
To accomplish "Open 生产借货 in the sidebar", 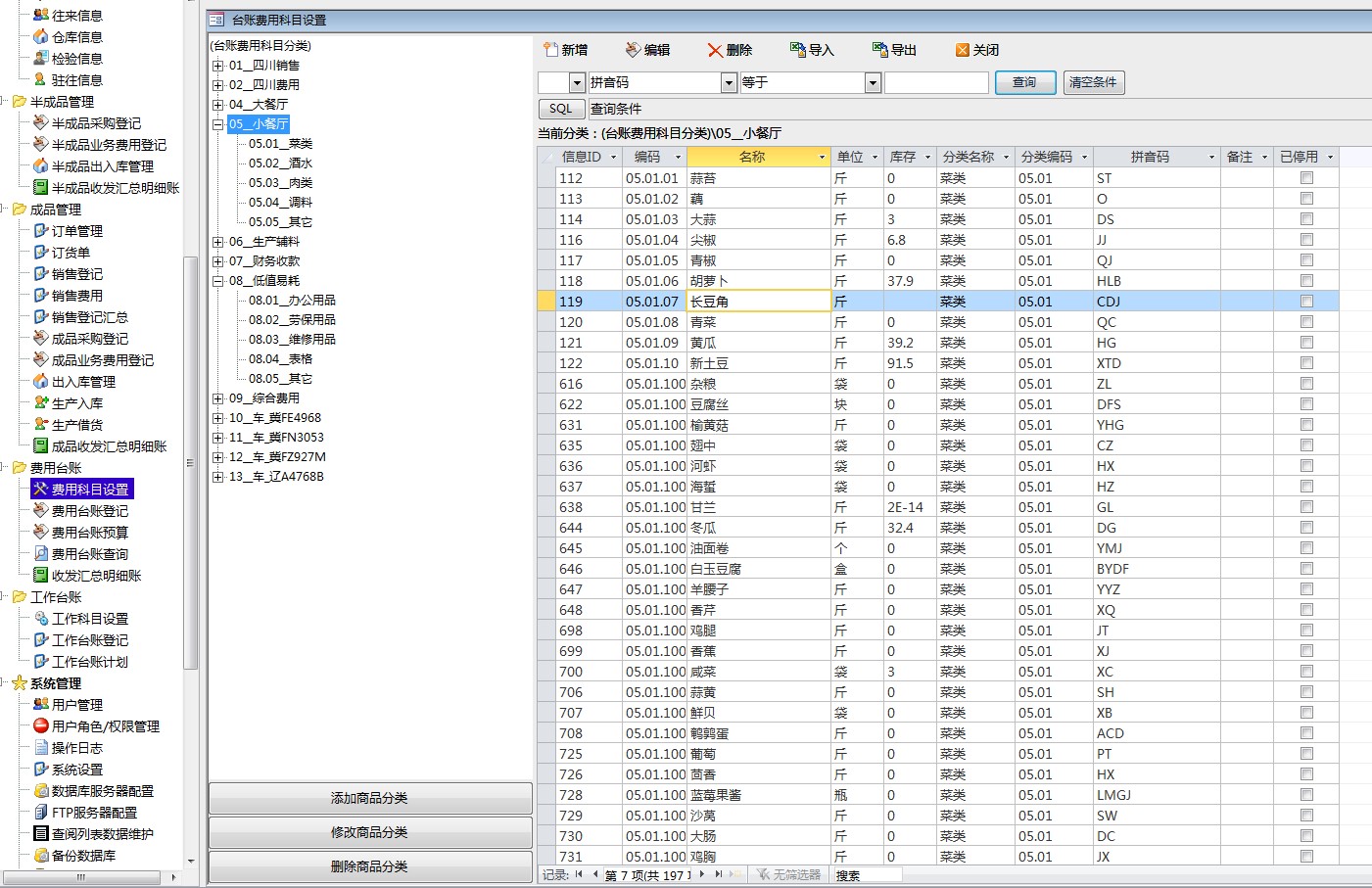I will tap(76, 425).
